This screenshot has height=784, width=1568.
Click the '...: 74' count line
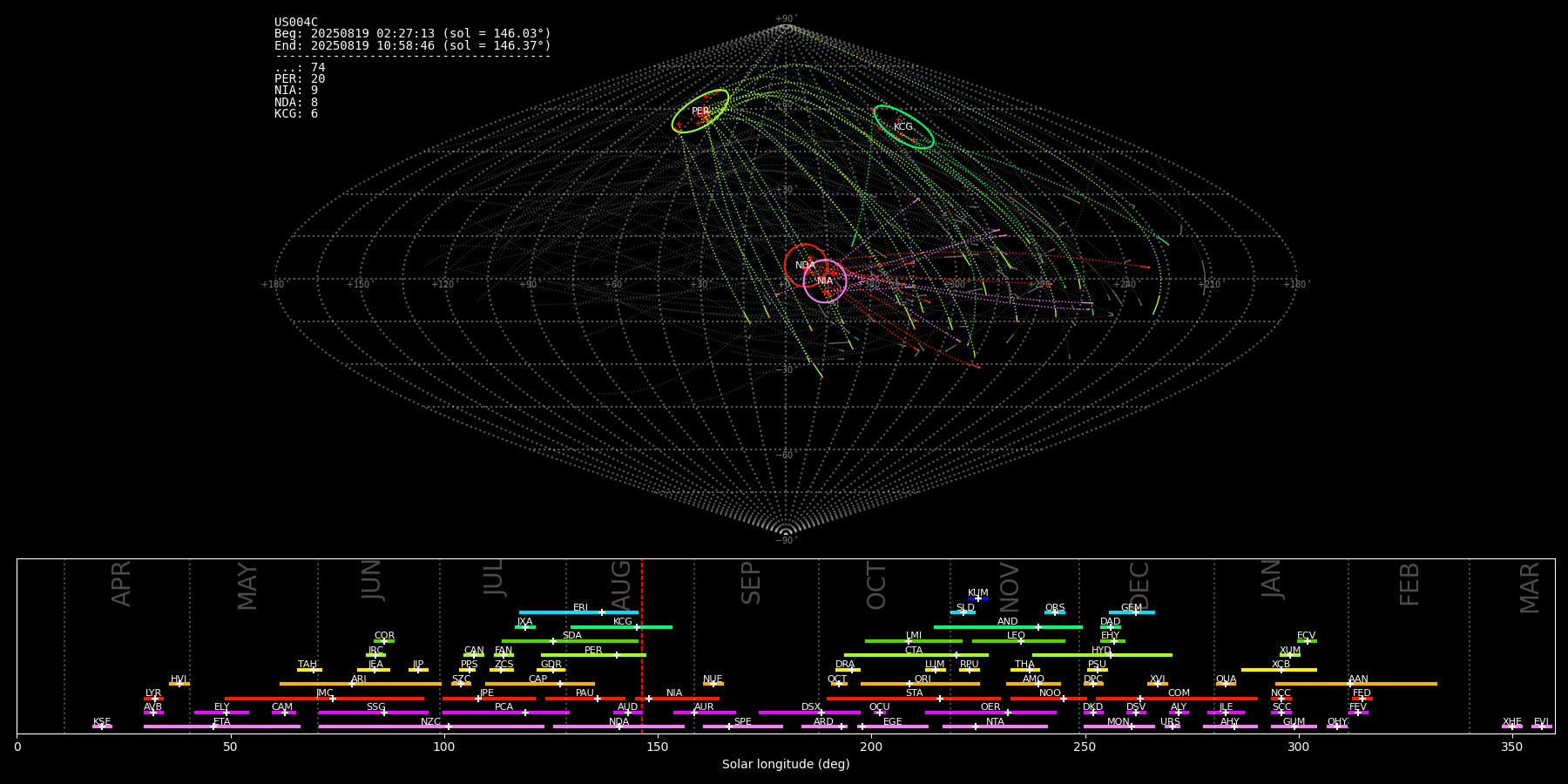point(300,68)
